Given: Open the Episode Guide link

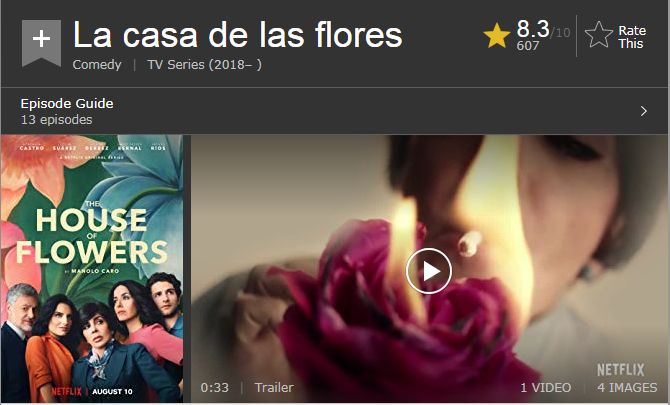Looking at the screenshot, I should [67, 103].
